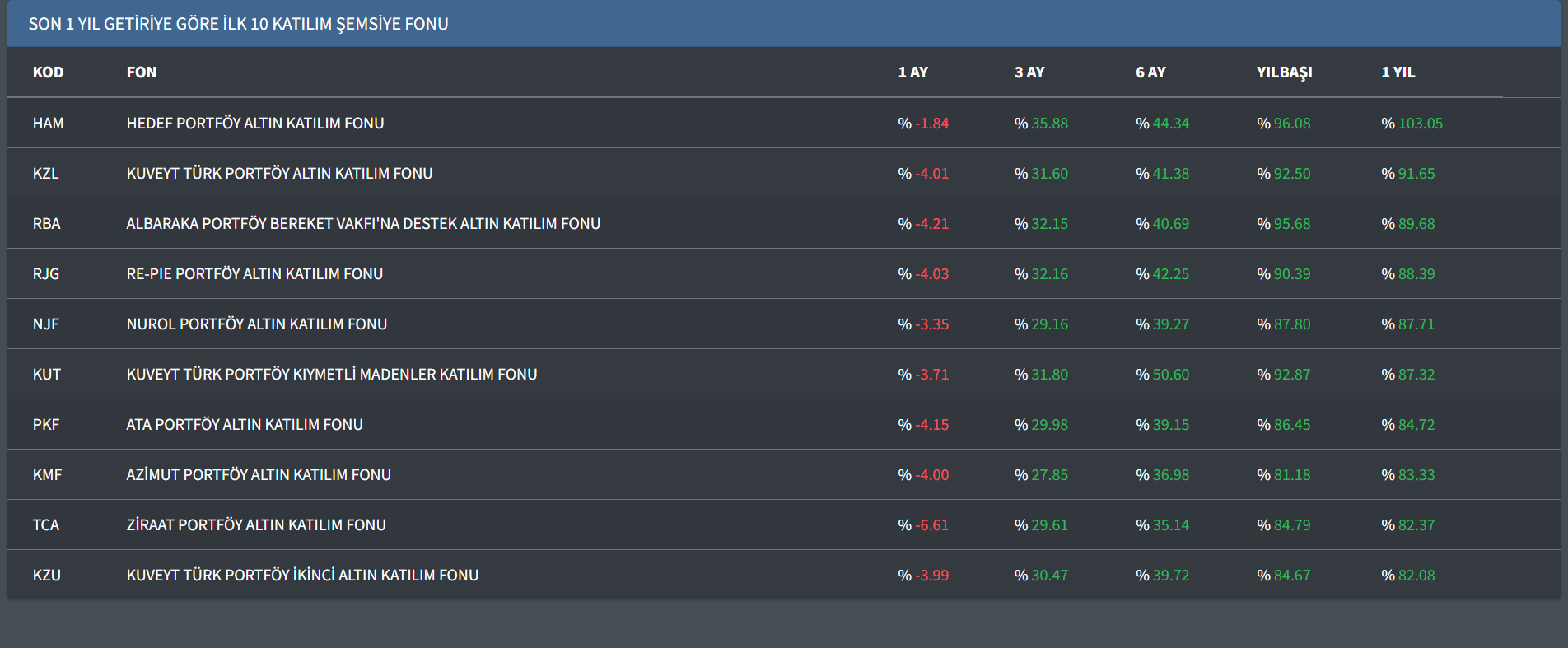Image resolution: width=1568 pixels, height=648 pixels.
Task: Click the 6 AY column header
Action: coord(1150,72)
